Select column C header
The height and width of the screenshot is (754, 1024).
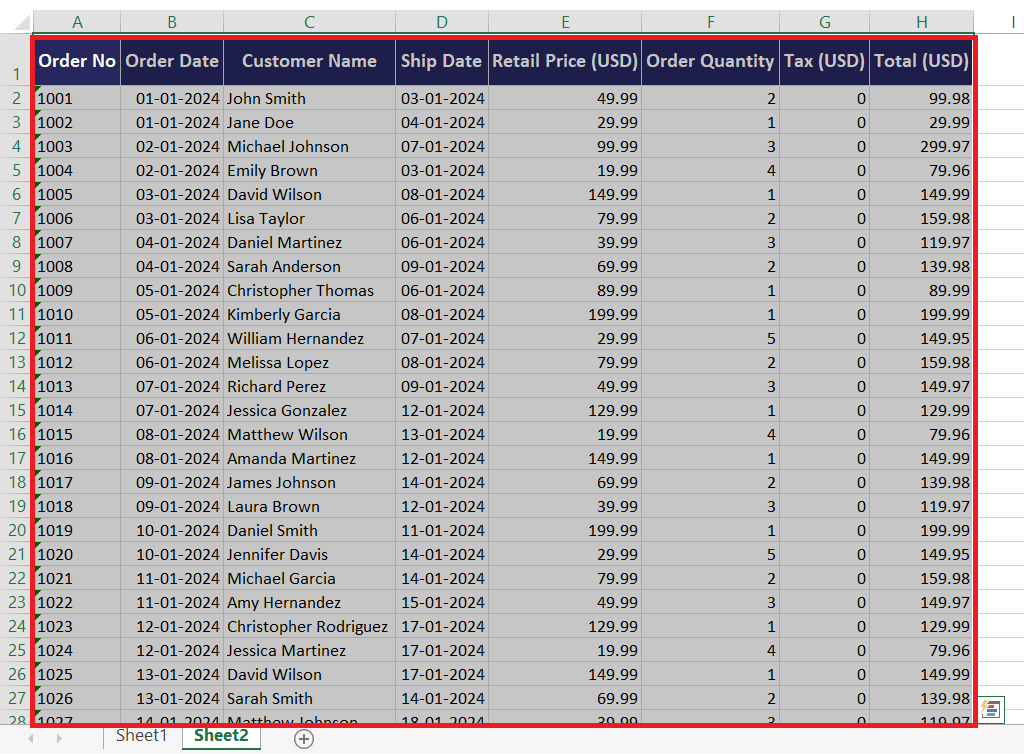pyautogui.click(x=310, y=22)
